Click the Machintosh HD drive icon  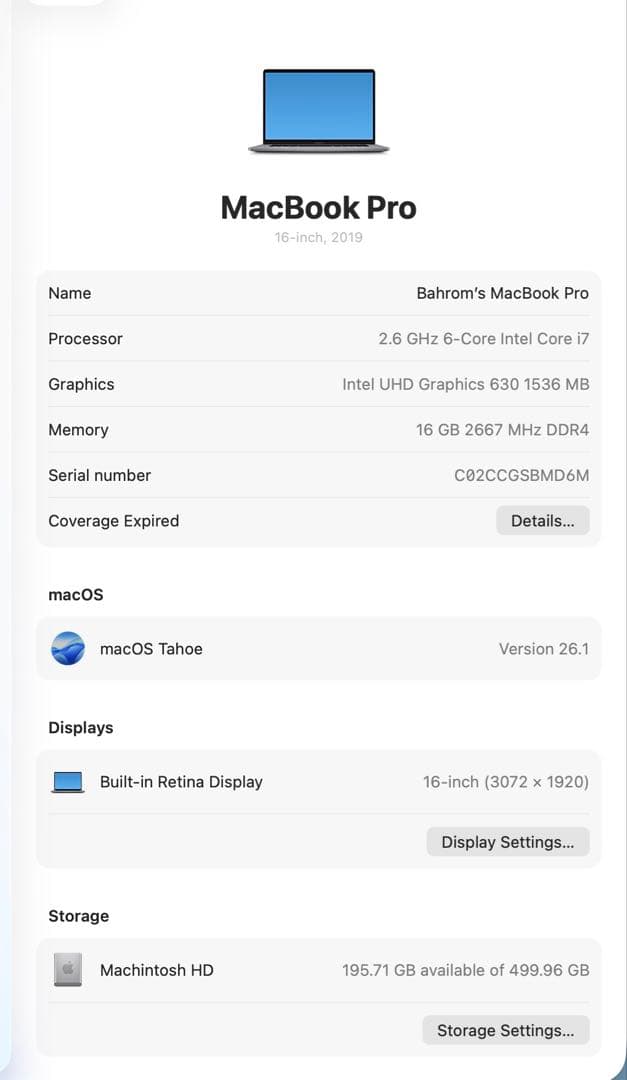[67, 969]
